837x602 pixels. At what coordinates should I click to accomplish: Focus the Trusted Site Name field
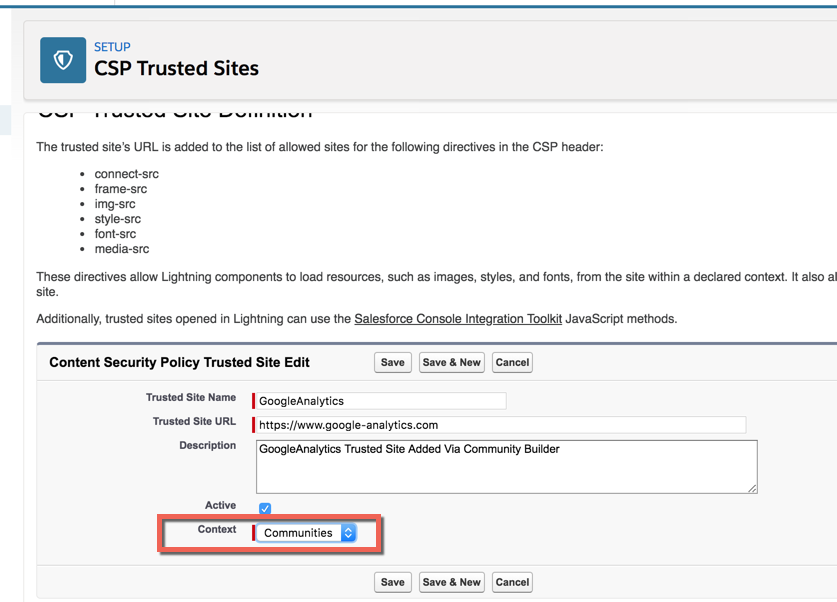(381, 401)
